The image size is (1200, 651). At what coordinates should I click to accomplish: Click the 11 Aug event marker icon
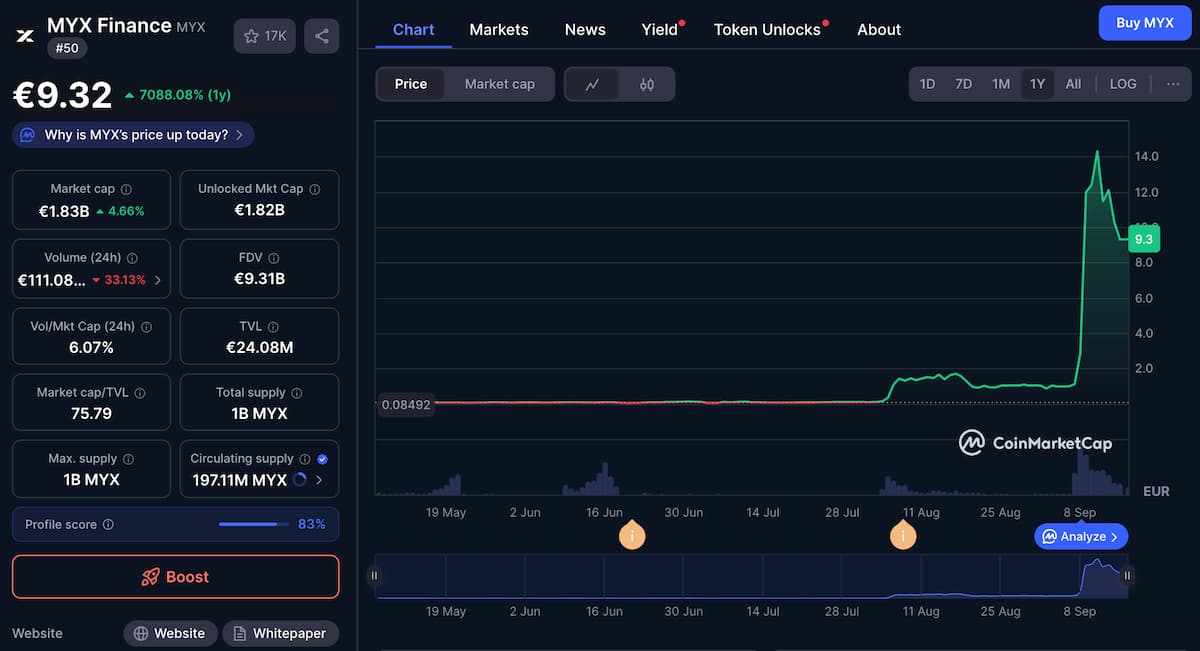point(903,536)
